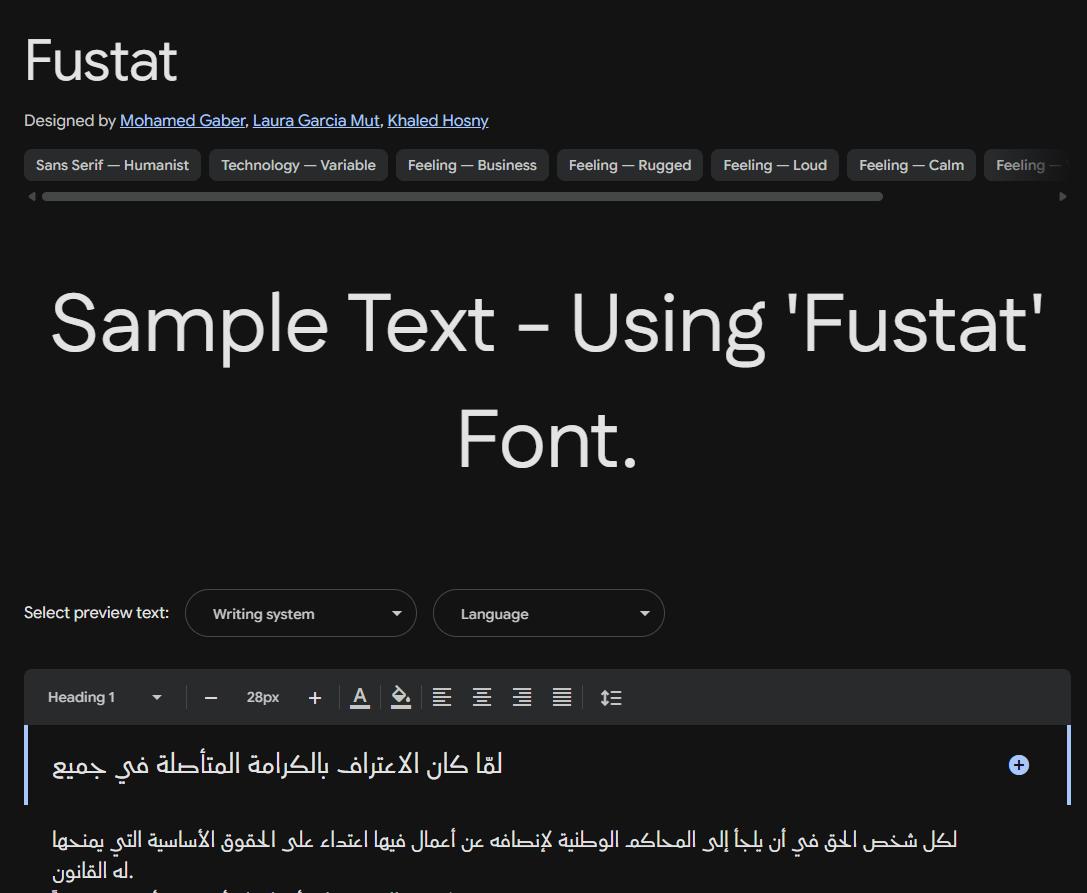Image resolution: width=1087 pixels, height=893 pixels.
Task: Click the Sample Text preview heading
Action: click(x=547, y=381)
